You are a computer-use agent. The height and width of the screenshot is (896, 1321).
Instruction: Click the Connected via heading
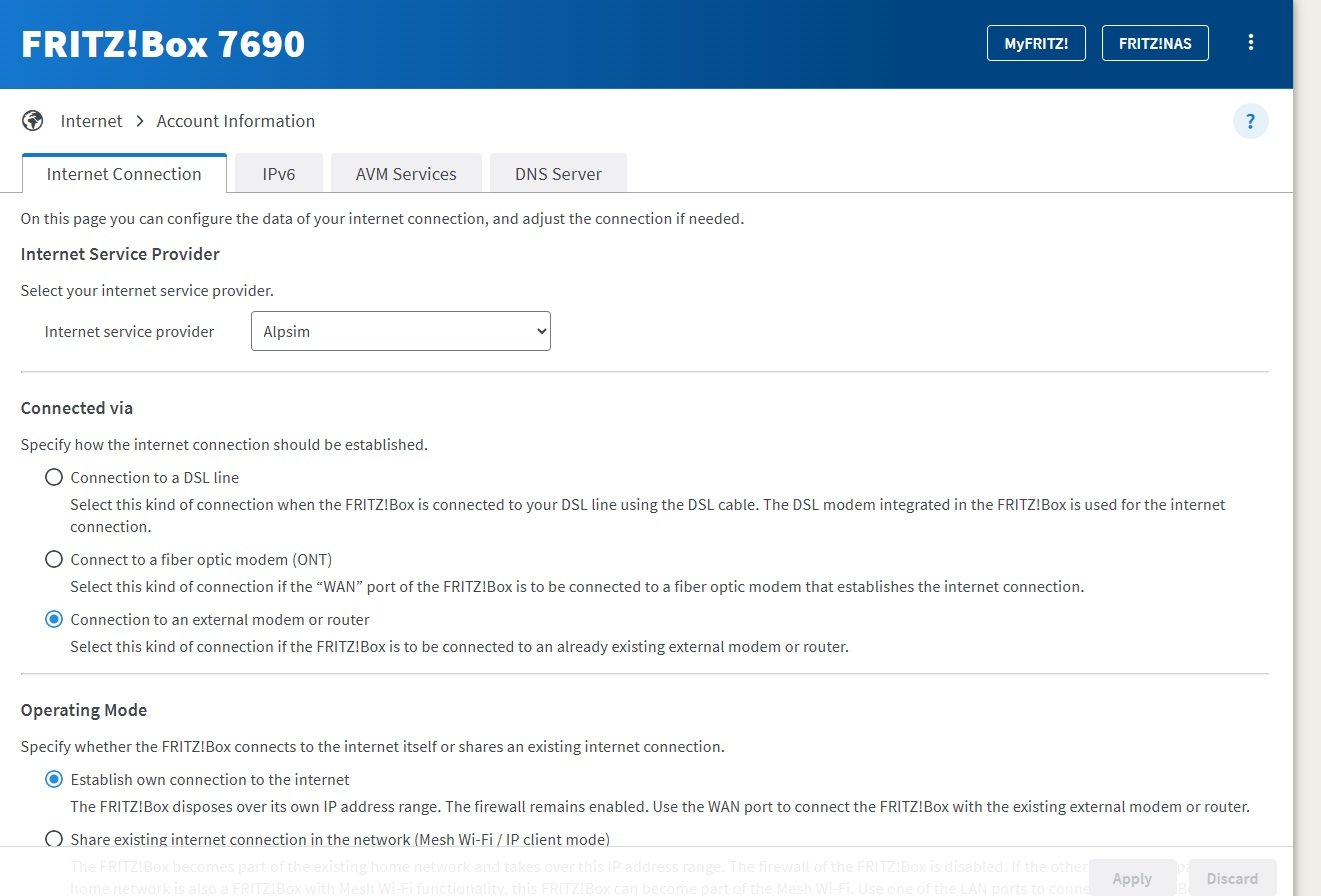coord(77,408)
